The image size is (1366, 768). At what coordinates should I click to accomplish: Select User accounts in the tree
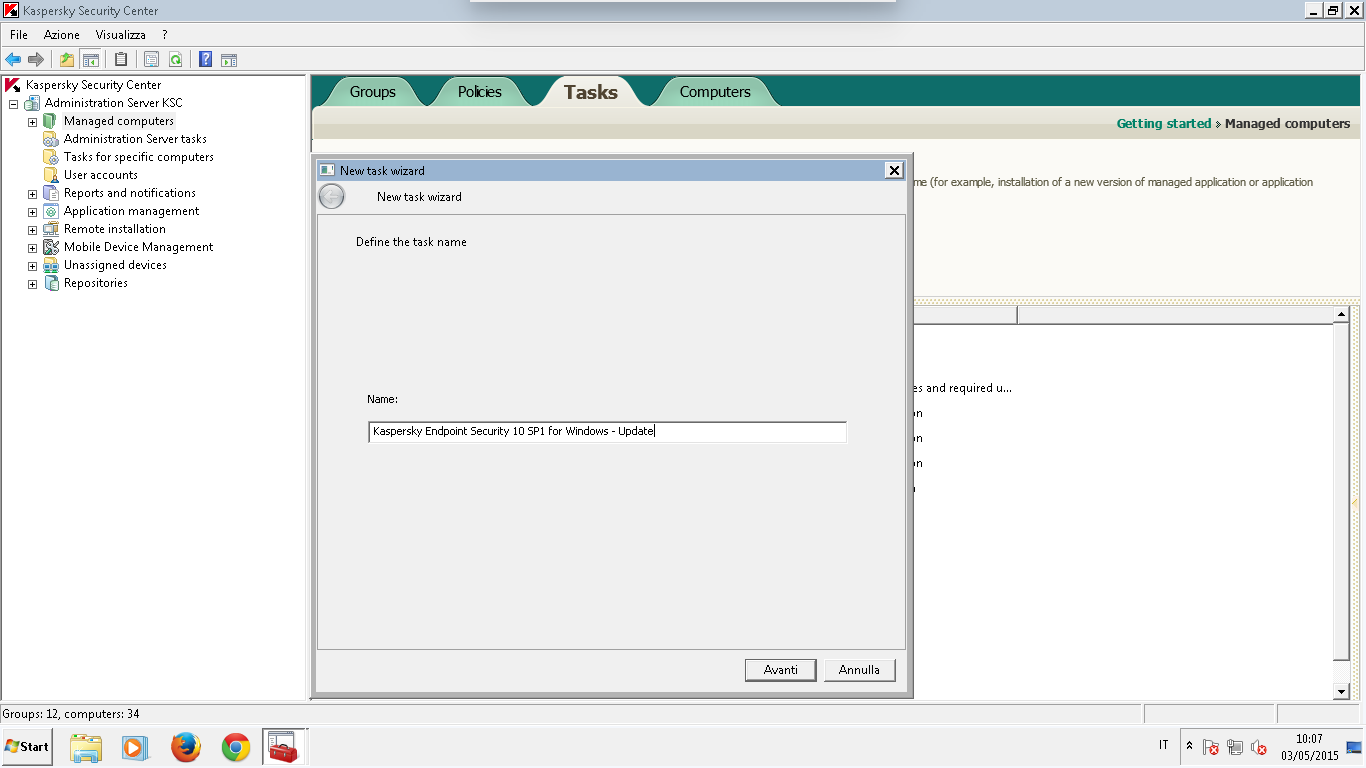coord(101,175)
